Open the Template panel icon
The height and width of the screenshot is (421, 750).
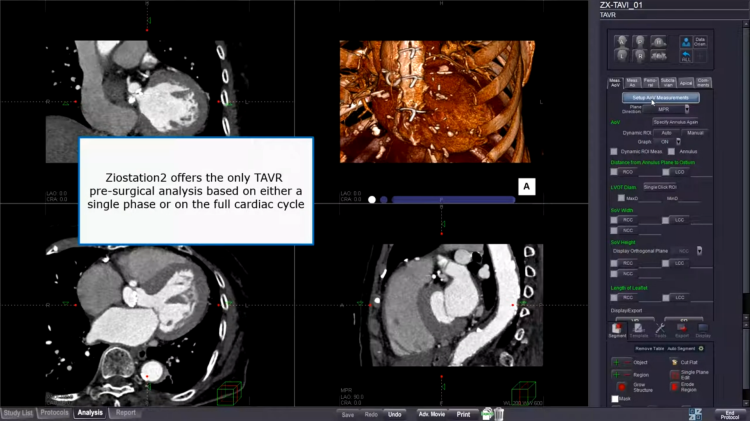pyautogui.click(x=639, y=330)
